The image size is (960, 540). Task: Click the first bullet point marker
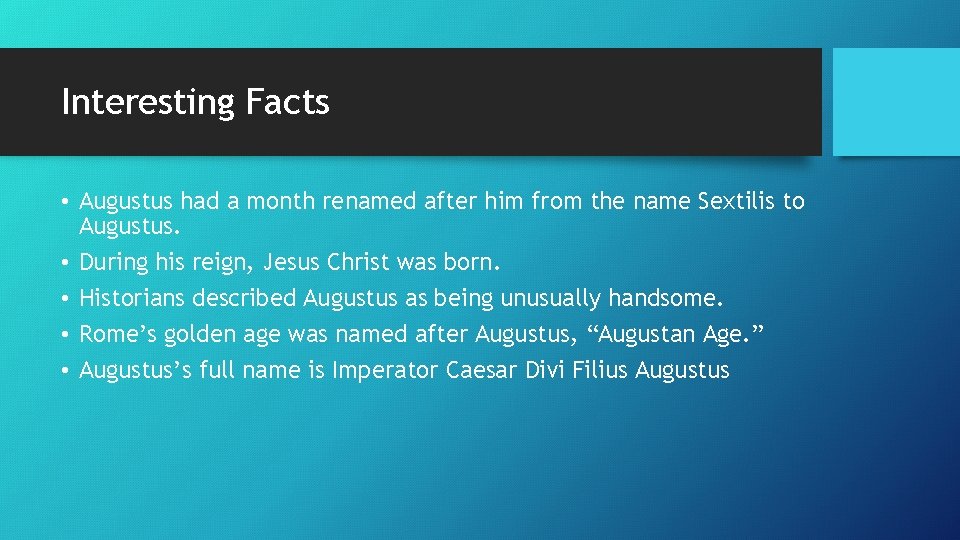[x=65, y=201]
